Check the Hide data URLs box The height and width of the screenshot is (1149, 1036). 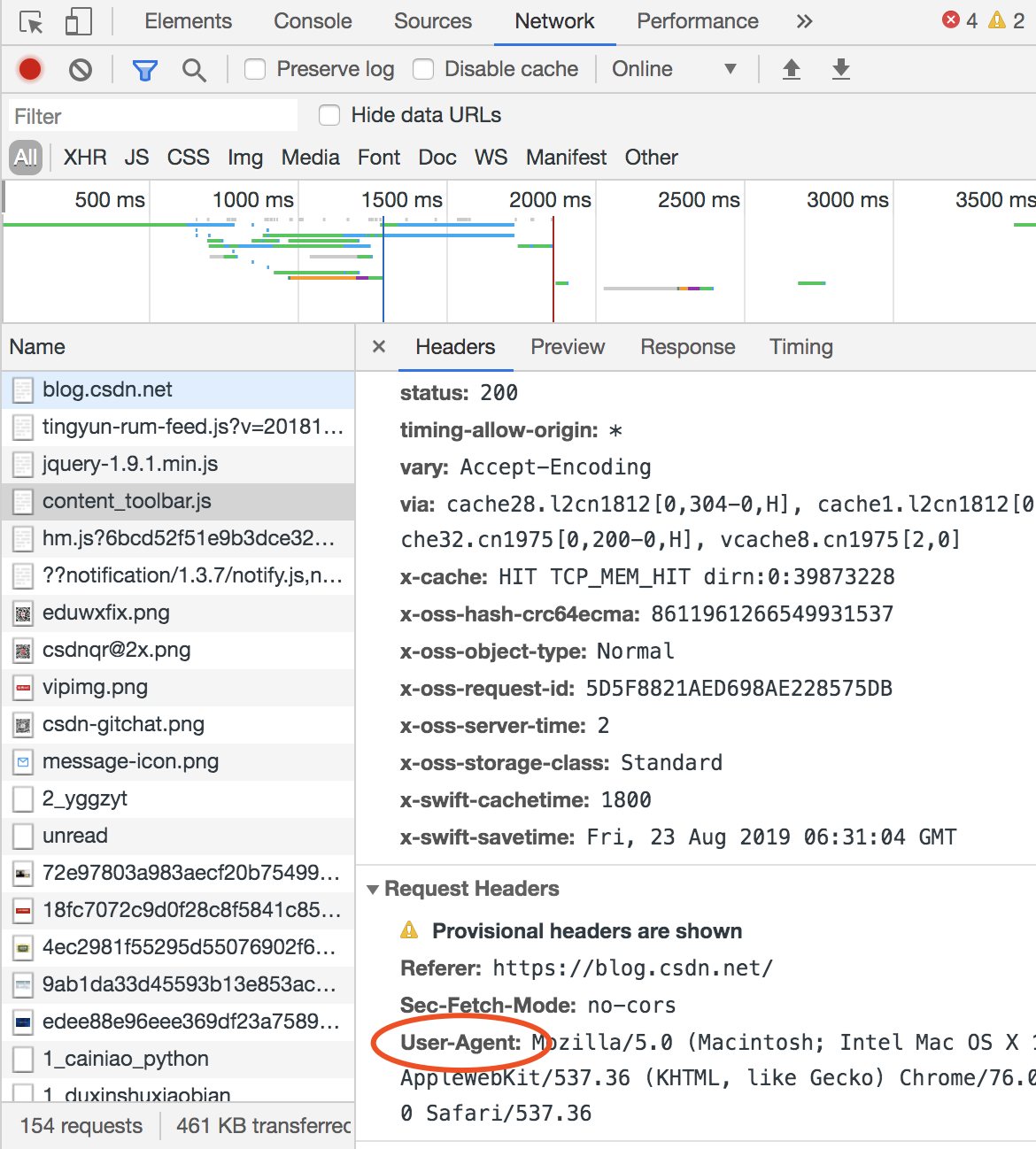pyautogui.click(x=329, y=115)
